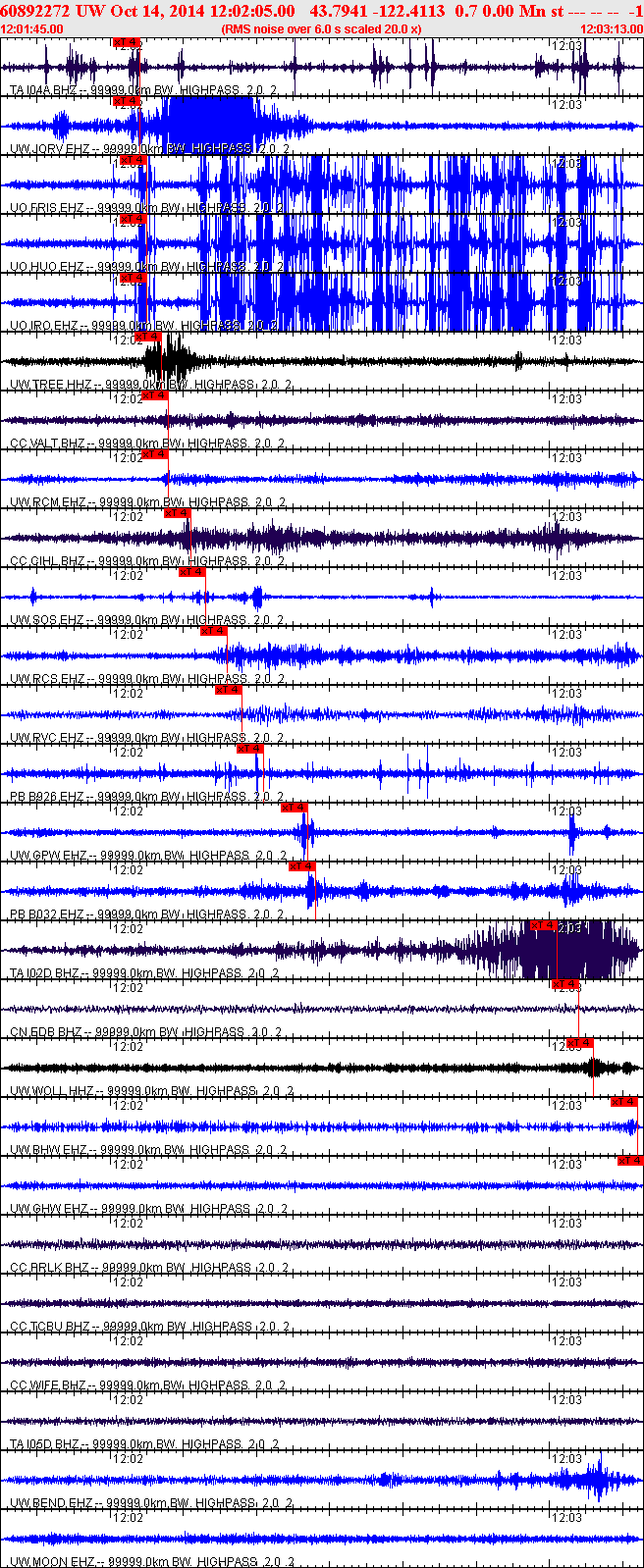
Task: Select the TA I05D BHZ station label
Action: tap(143, 1444)
